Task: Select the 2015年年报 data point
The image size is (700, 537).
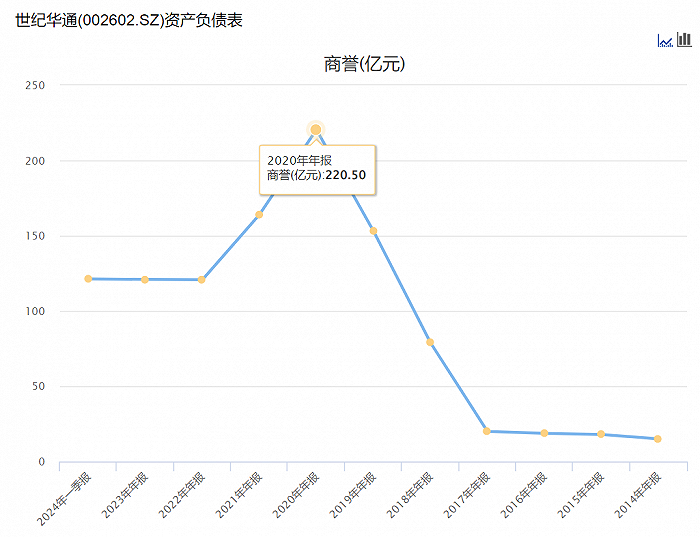Action: coord(601,434)
